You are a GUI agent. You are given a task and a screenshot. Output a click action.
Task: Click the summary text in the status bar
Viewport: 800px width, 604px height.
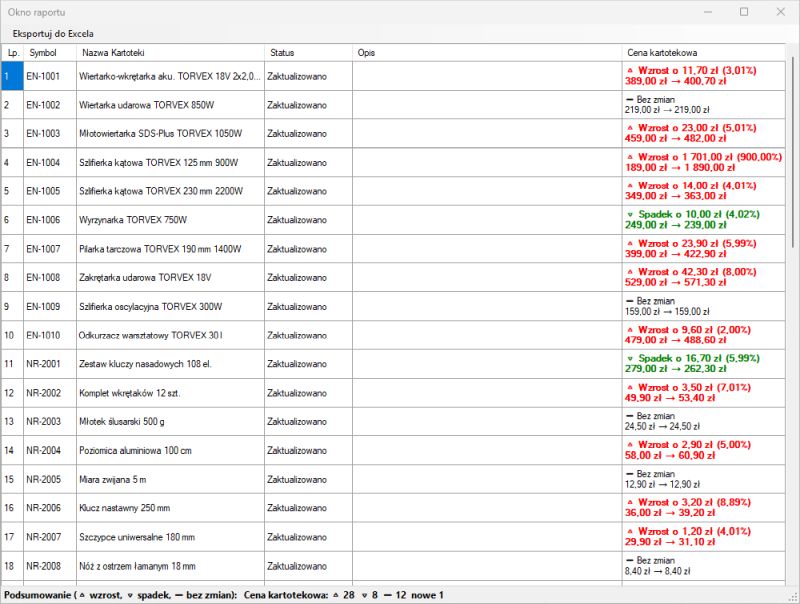point(223,595)
